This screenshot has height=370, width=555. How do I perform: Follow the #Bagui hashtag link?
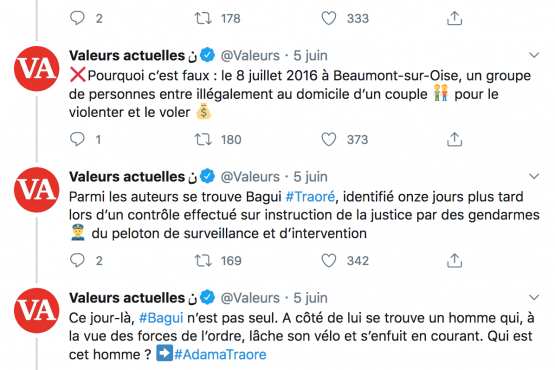coord(161,318)
